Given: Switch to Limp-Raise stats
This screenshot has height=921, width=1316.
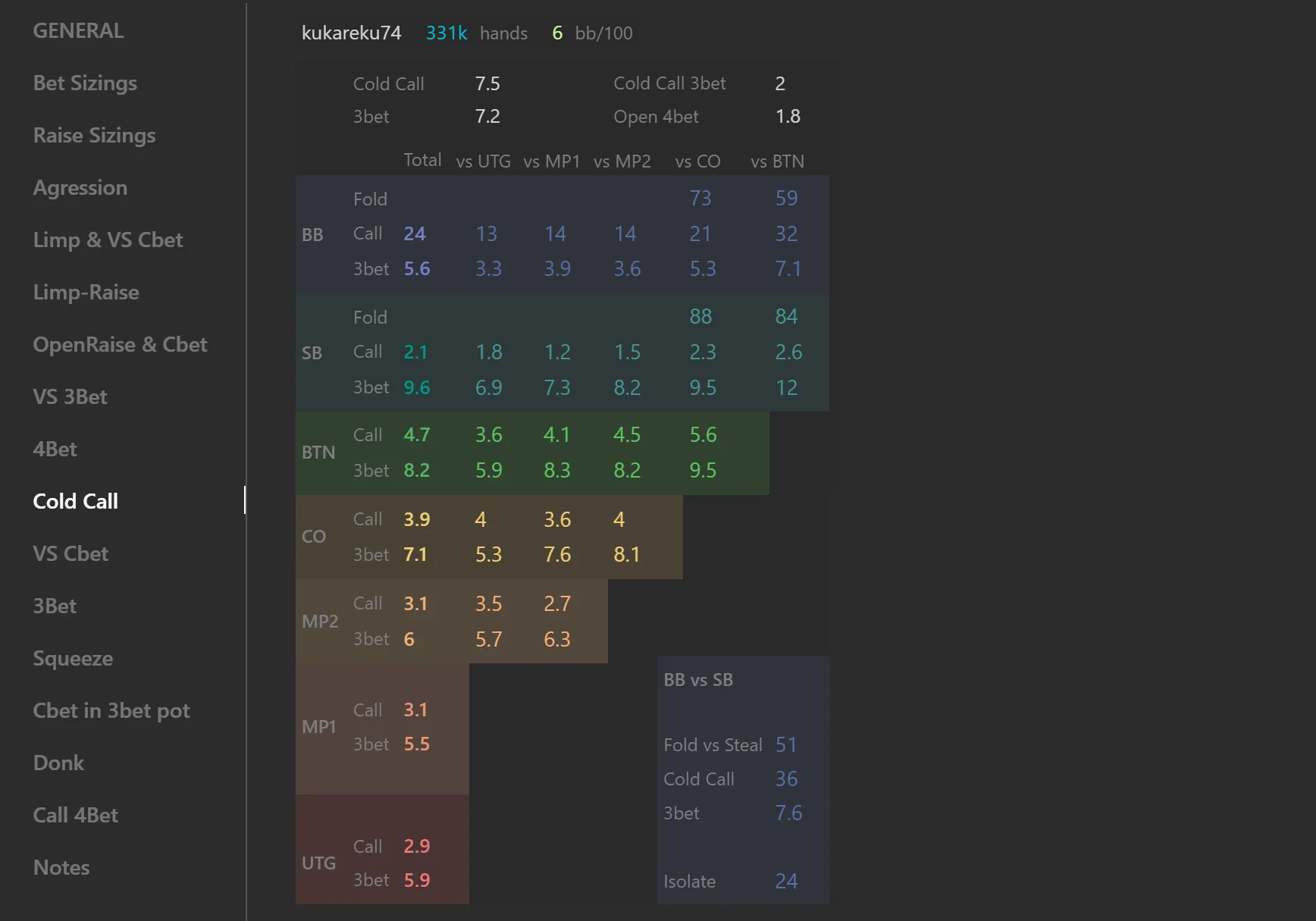Looking at the screenshot, I should pos(86,293).
